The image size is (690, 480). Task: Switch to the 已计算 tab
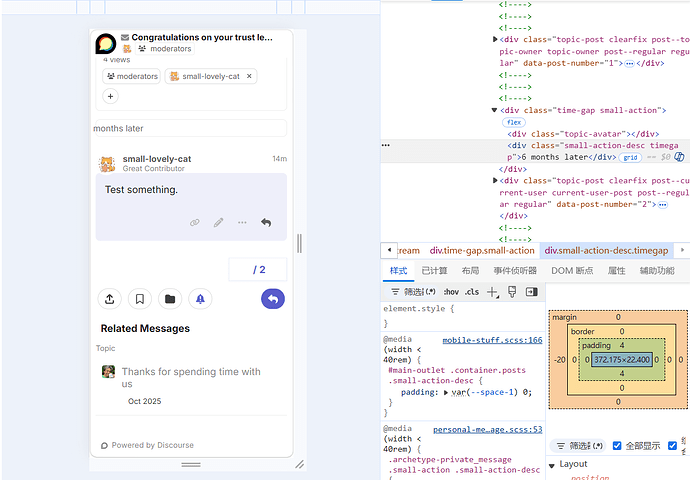434,271
